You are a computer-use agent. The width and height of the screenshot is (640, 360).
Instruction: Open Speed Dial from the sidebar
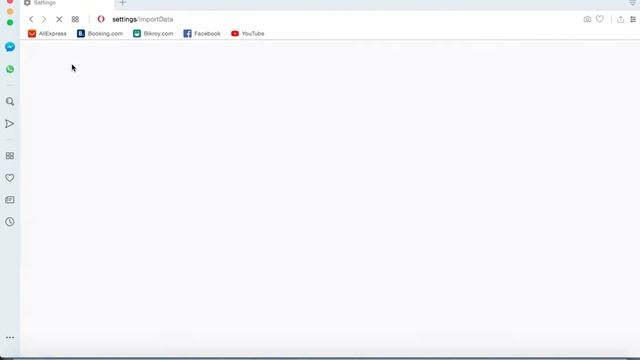pyautogui.click(x=10, y=156)
